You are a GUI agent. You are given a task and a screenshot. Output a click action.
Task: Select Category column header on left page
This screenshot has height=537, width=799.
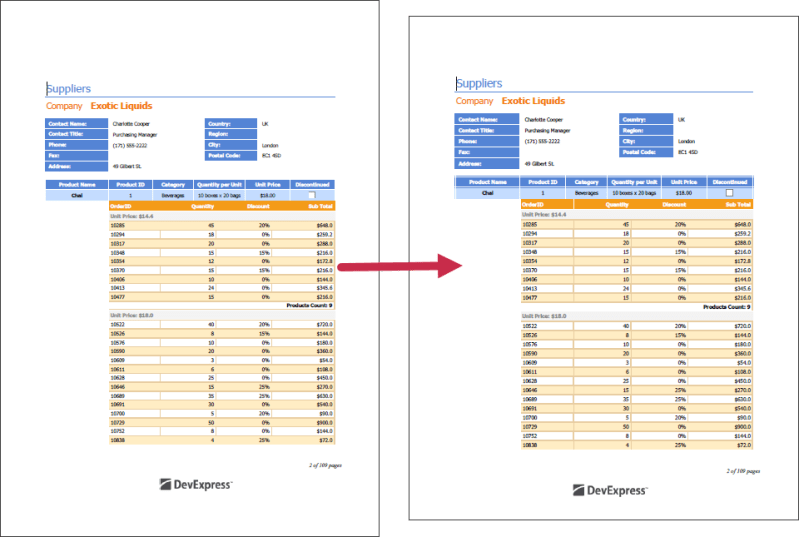[x=173, y=184]
